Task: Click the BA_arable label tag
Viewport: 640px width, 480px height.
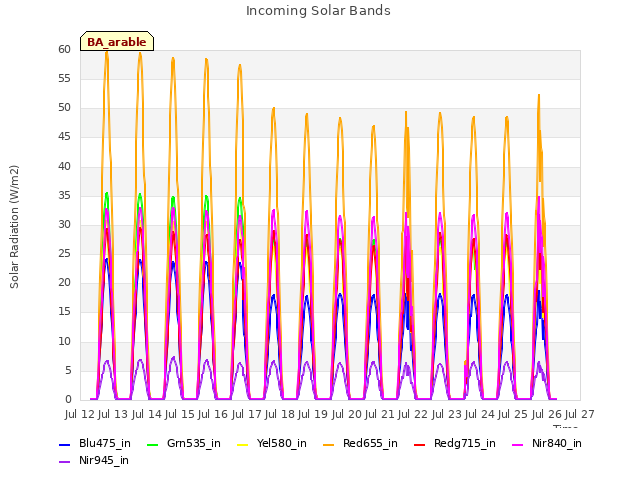Action: (117, 42)
